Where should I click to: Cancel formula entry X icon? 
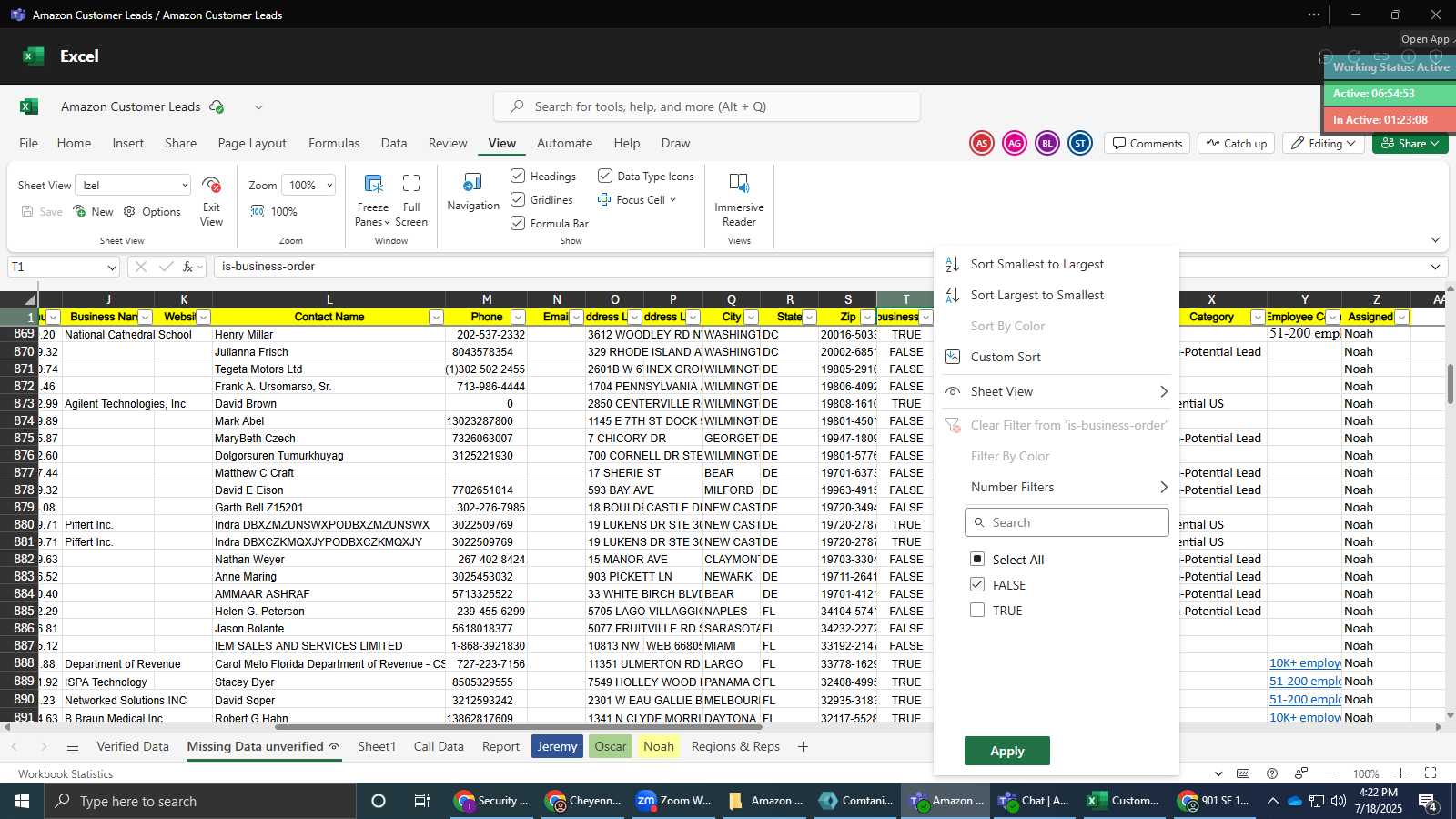[x=140, y=267]
